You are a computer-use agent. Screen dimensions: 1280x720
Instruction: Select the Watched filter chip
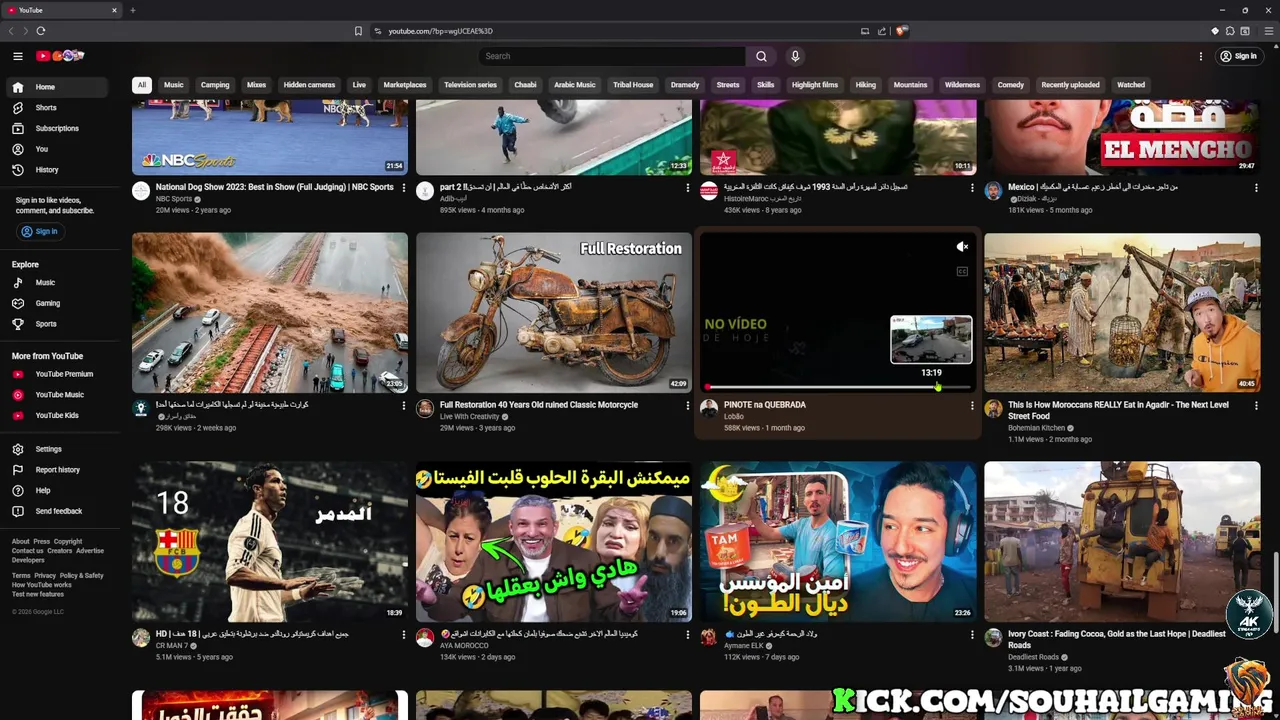[1131, 85]
